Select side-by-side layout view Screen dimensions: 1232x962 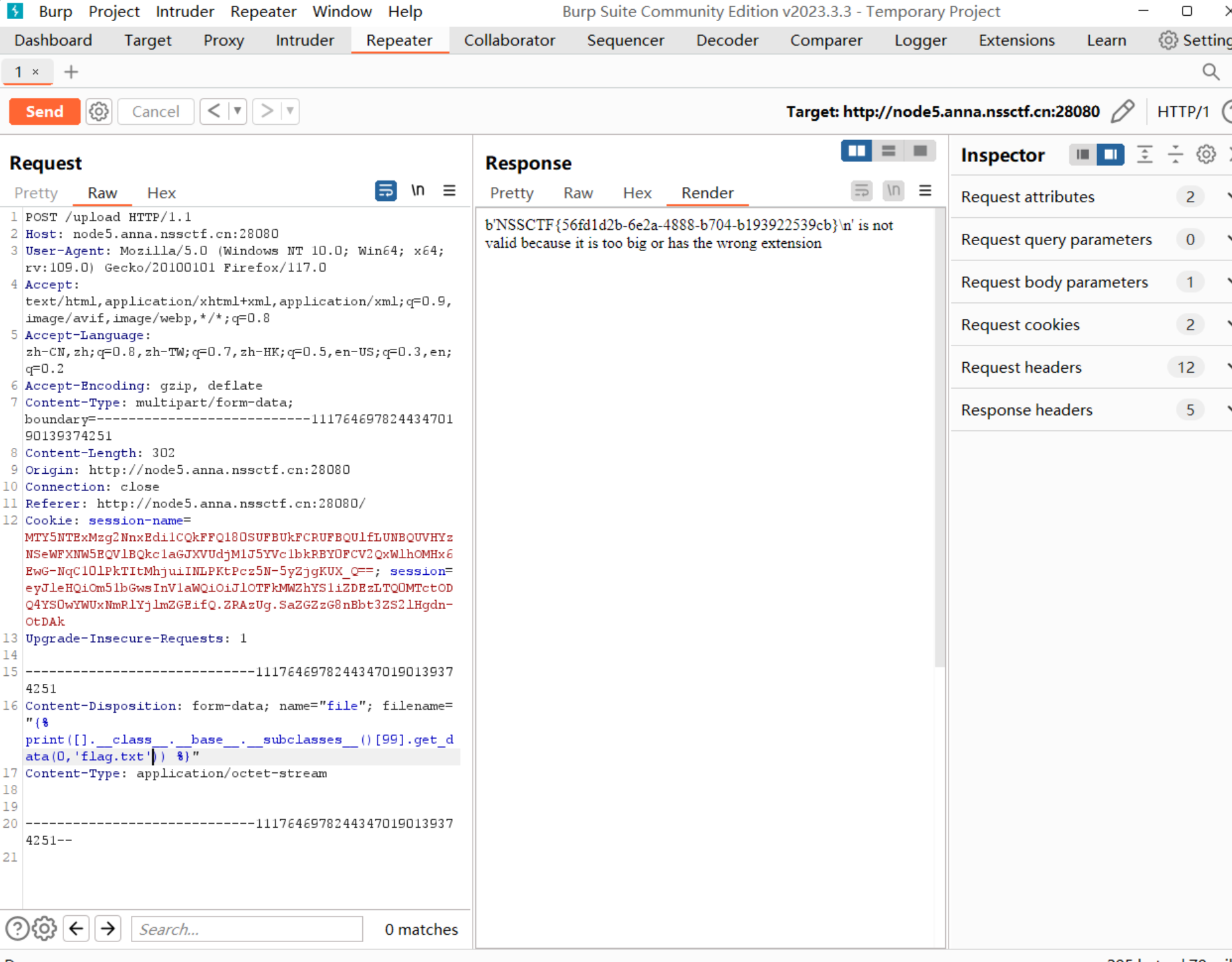pos(857,151)
